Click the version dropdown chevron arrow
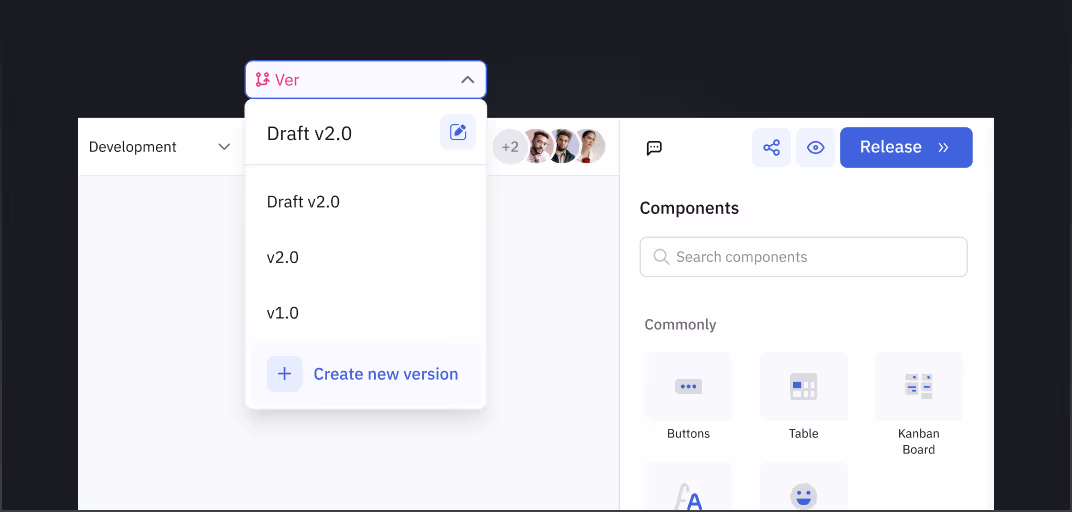The image size is (1072, 512). pos(467,80)
